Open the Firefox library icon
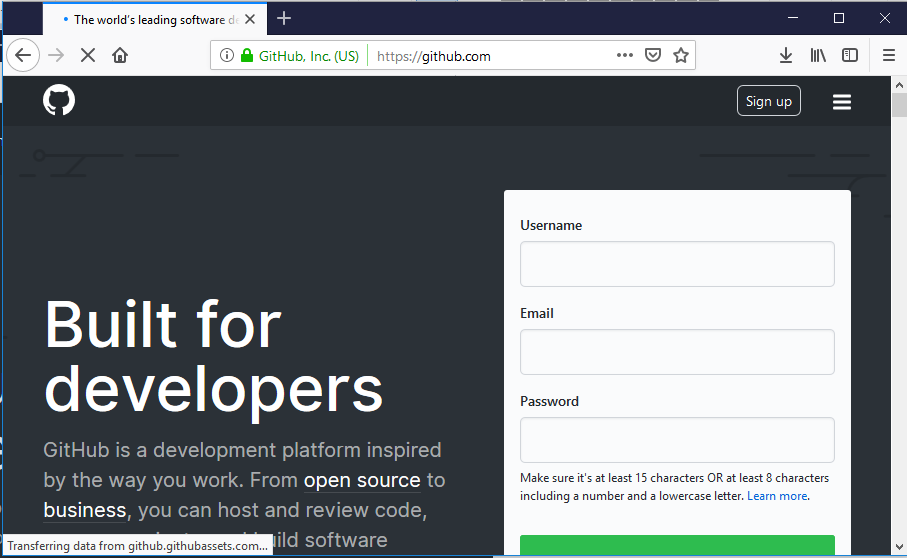Image resolution: width=907 pixels, height=558 pixels. 818,56
